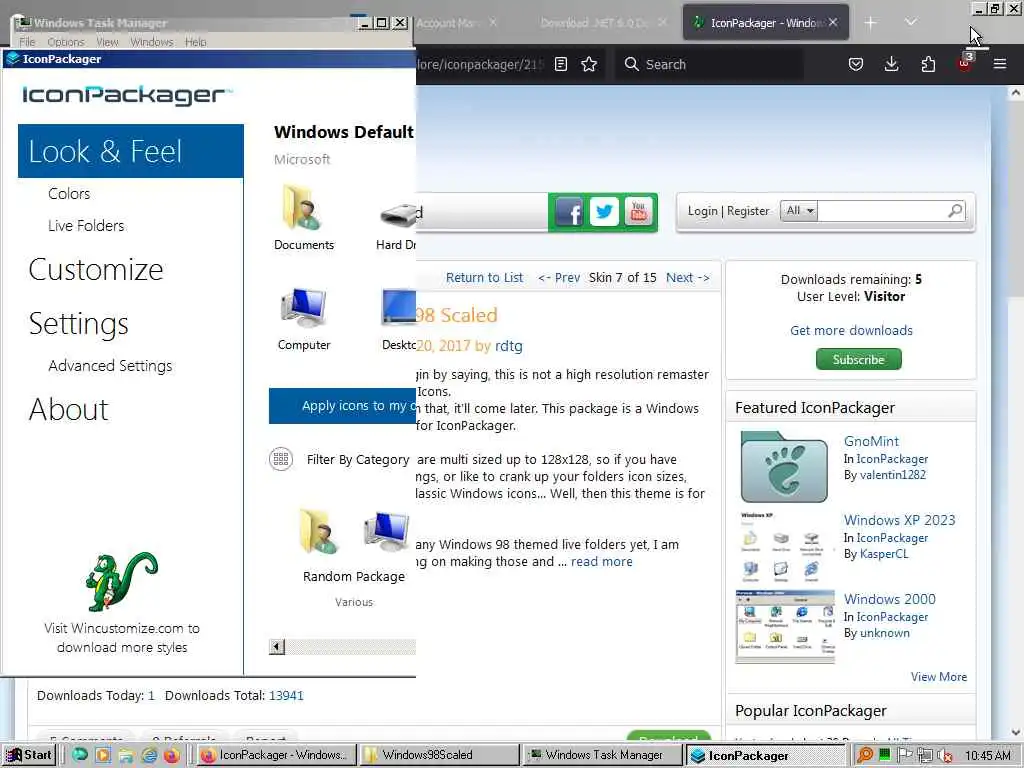Image resolution: width=1024 pixels, height=768 pixels.
Task: Open author rdtg profile link
Action: 509,346
